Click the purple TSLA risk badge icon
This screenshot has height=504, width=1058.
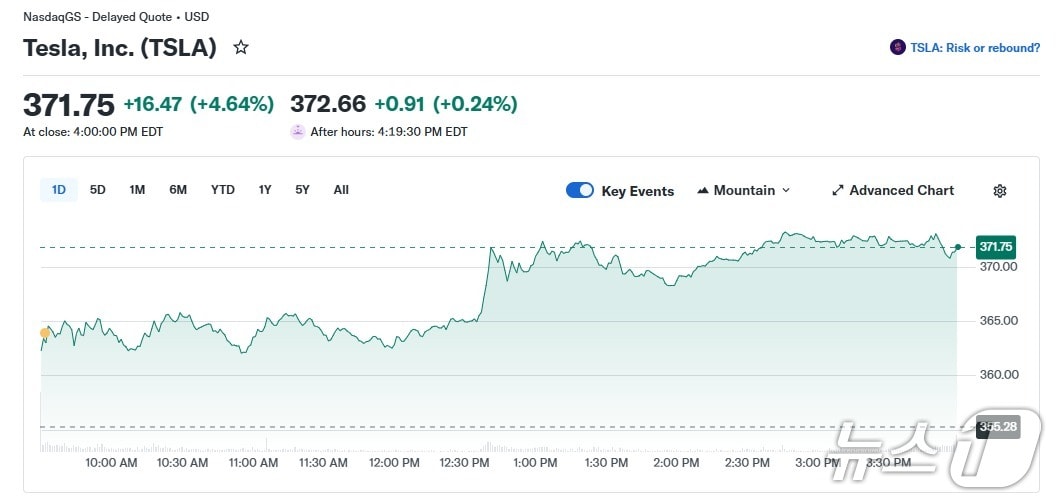(897, 47)
